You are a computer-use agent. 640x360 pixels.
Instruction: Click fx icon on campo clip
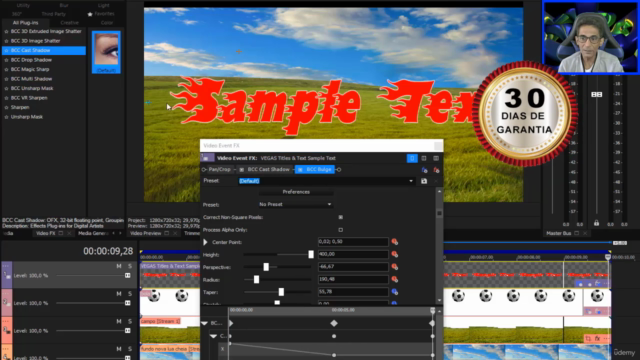[x=597, y=339]
